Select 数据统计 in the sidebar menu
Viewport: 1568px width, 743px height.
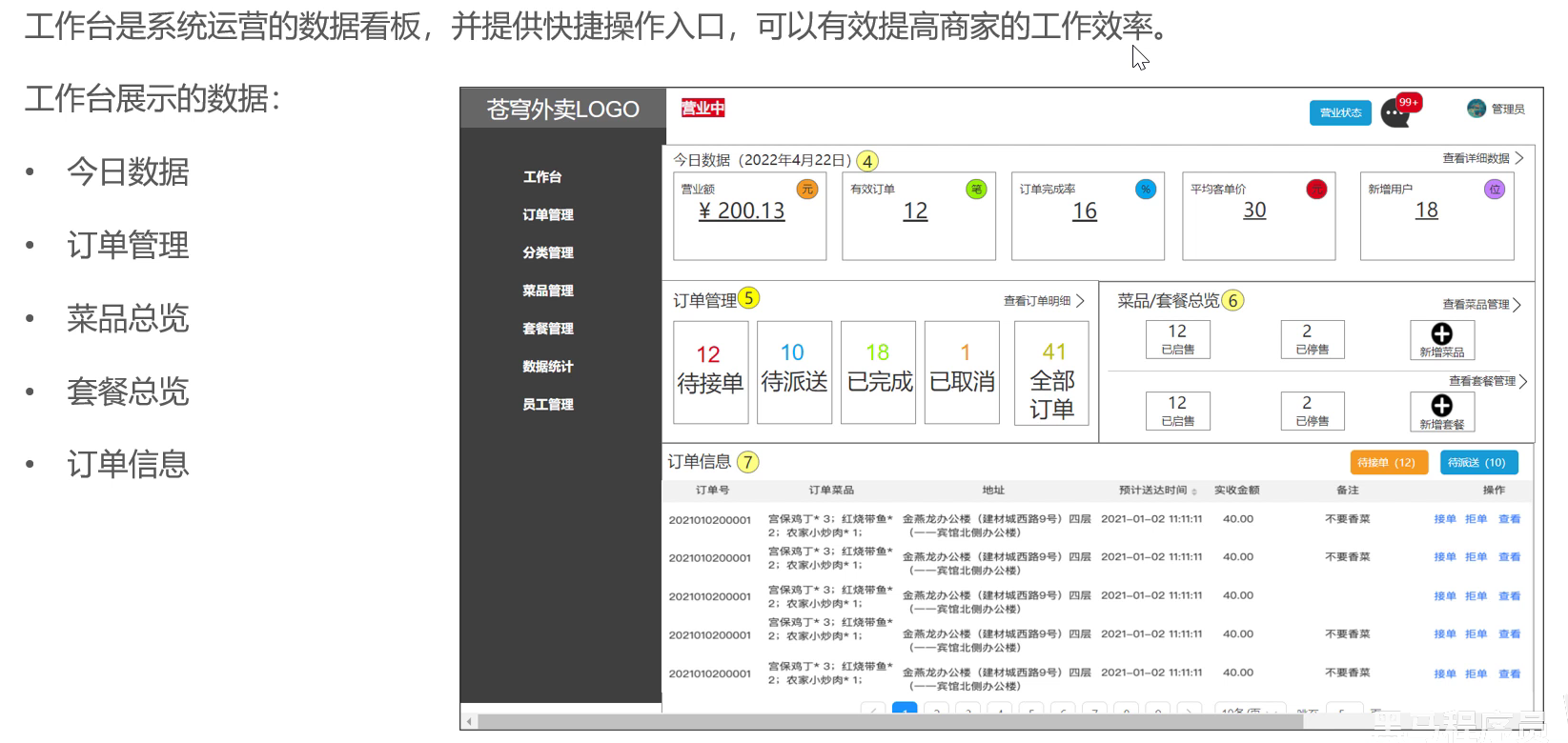click(548, 366)
